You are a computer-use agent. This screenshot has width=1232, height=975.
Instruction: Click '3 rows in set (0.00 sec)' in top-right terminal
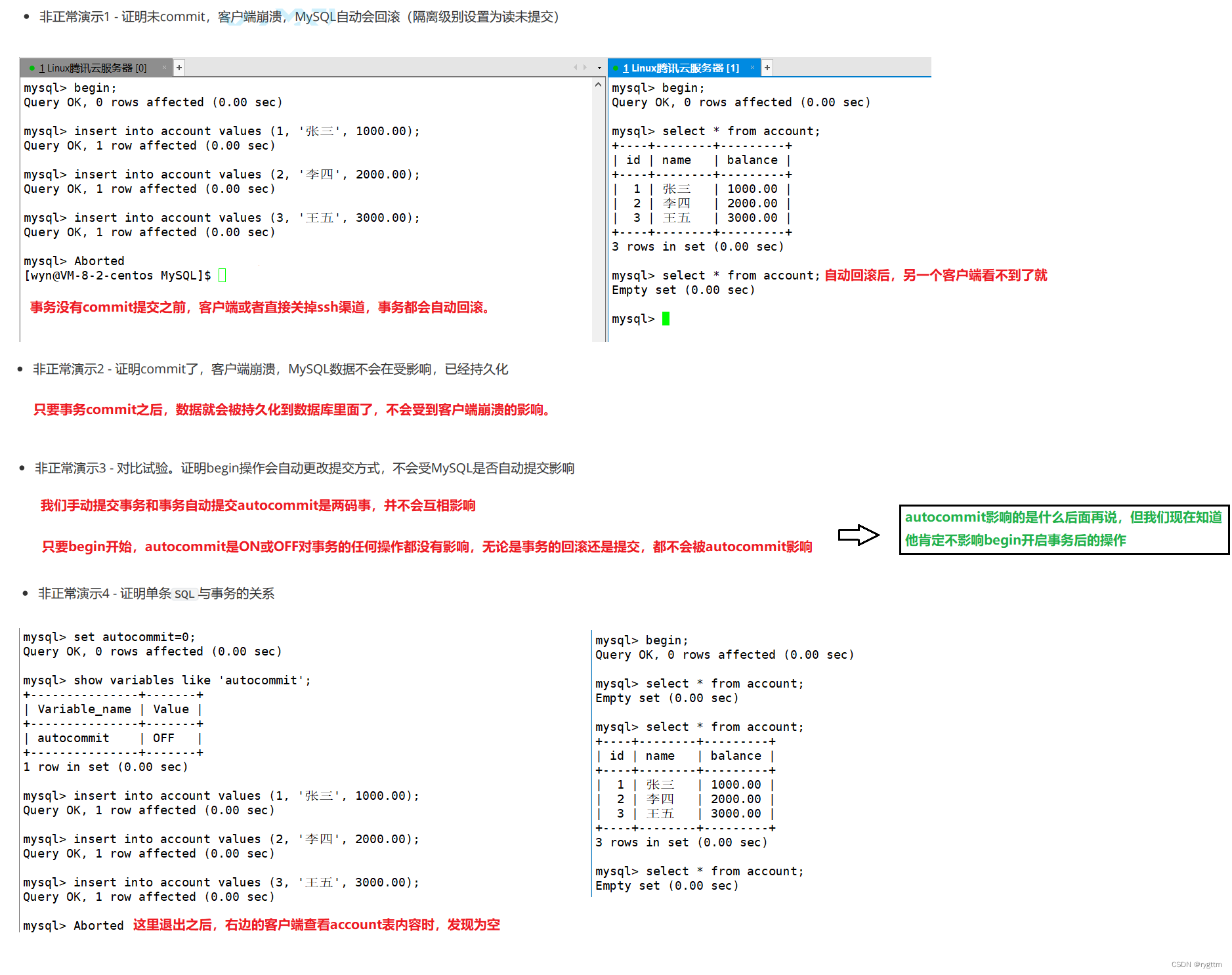coord(698,247)
